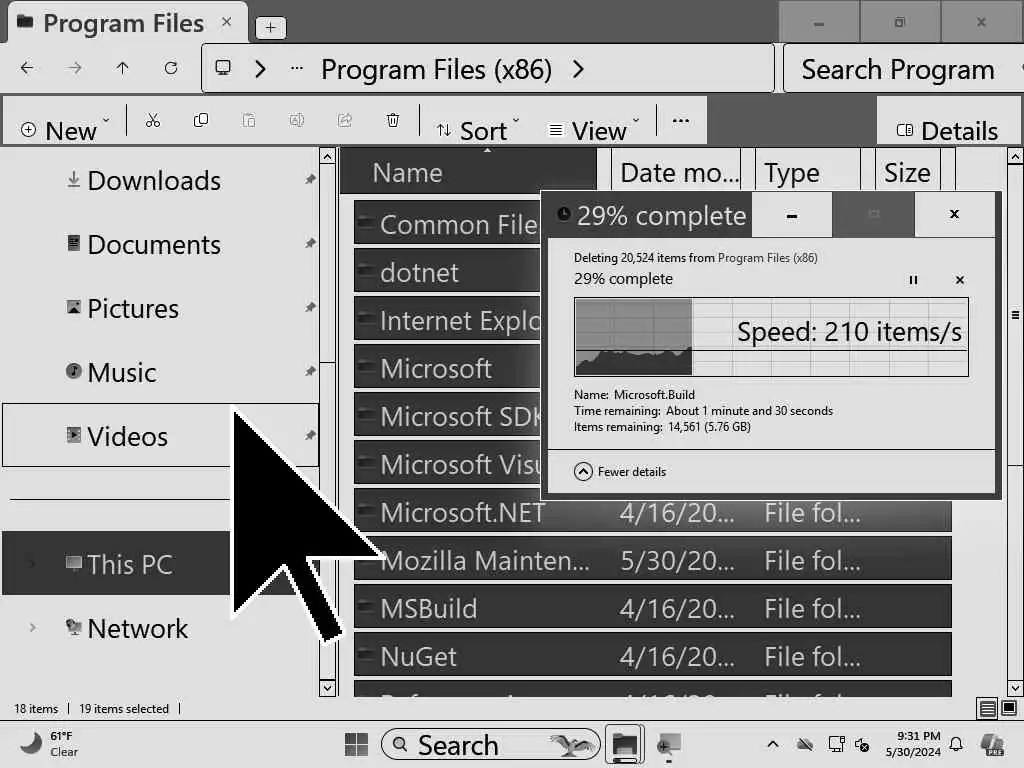Click the Rename icon in toolbar
This screenshot has height=768, width=1024.
[x=296, y=120]
